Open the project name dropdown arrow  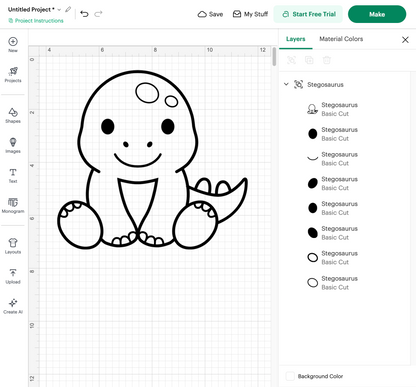click(x=59, y=10)
